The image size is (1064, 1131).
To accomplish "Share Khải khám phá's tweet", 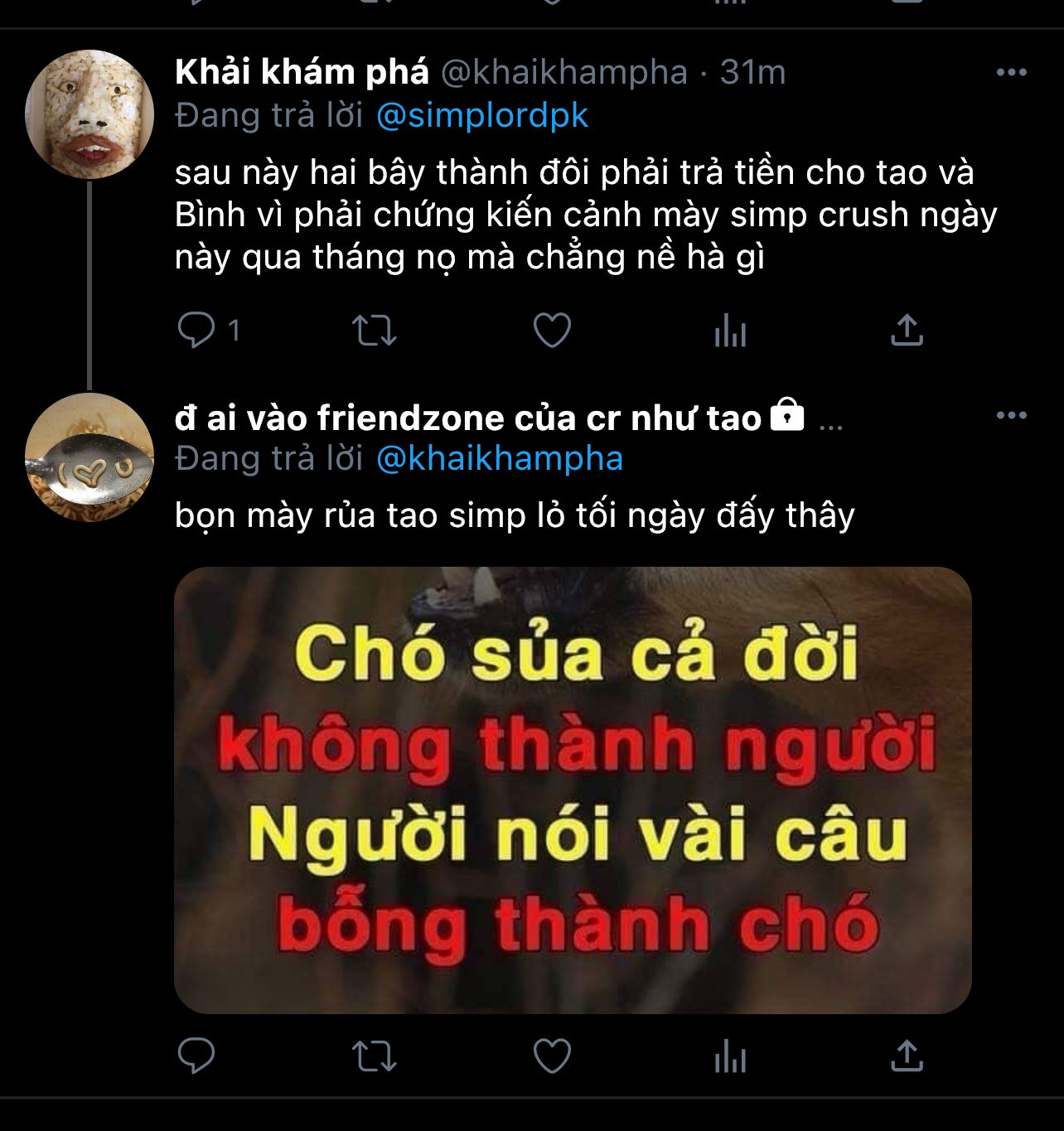I will [x=907, y=330].
